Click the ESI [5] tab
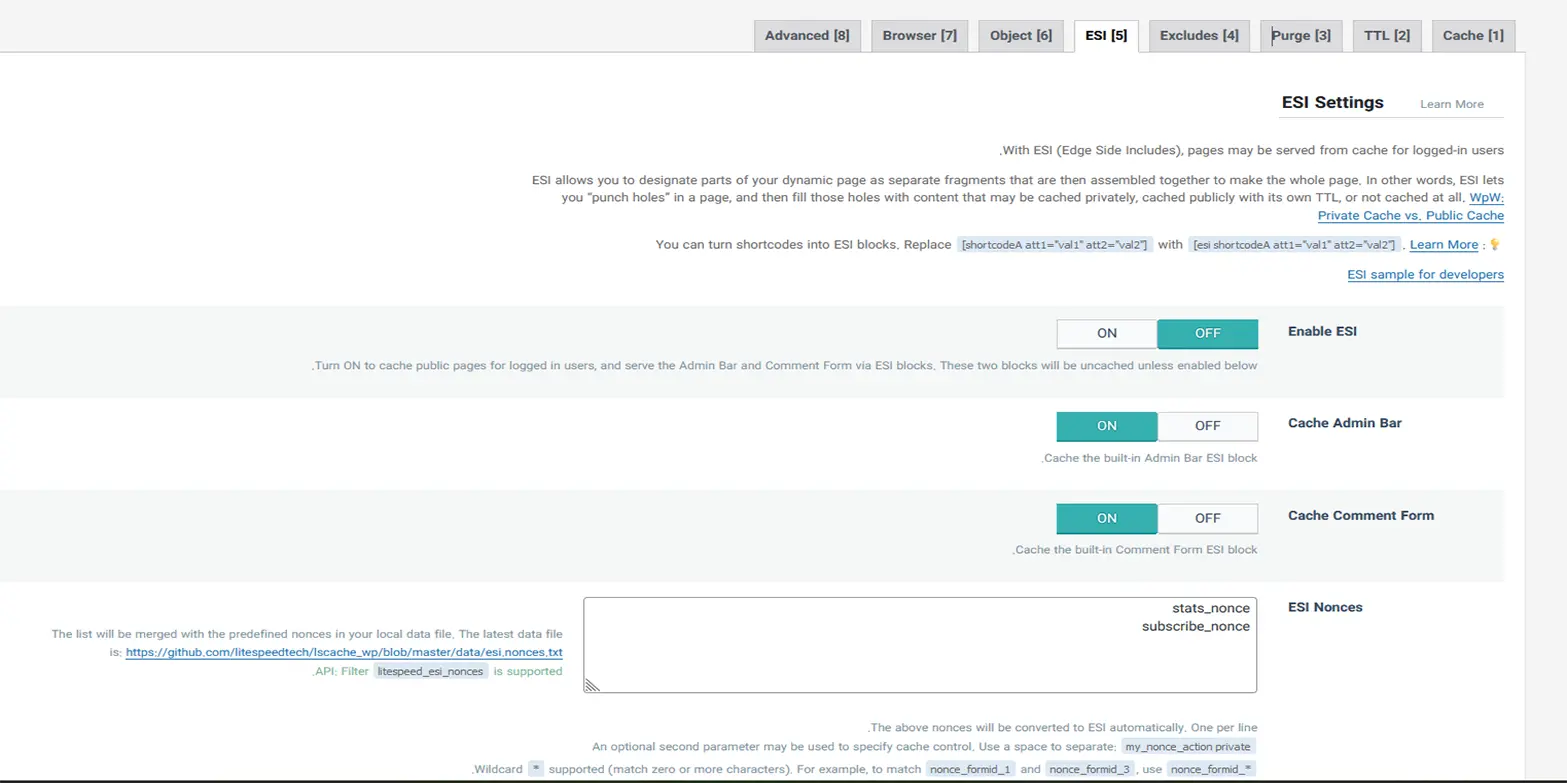 click(x=1106, y=35)
